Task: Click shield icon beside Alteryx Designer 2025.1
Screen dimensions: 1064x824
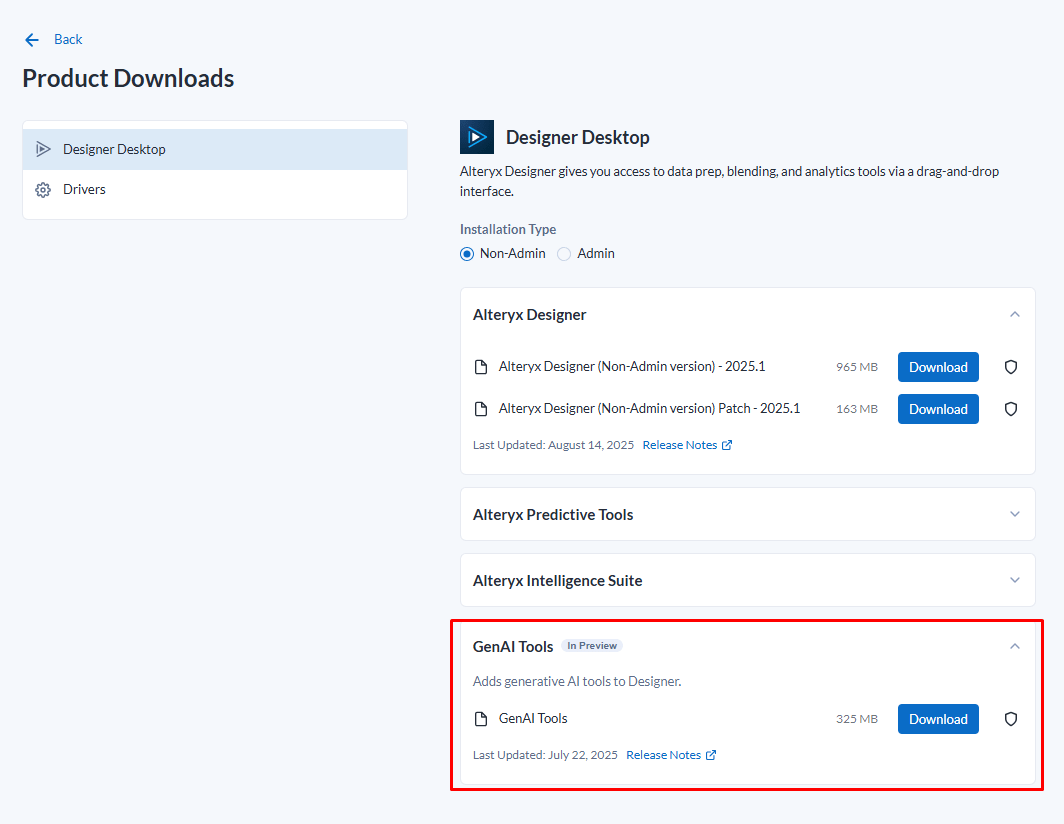Action: 1011,367
